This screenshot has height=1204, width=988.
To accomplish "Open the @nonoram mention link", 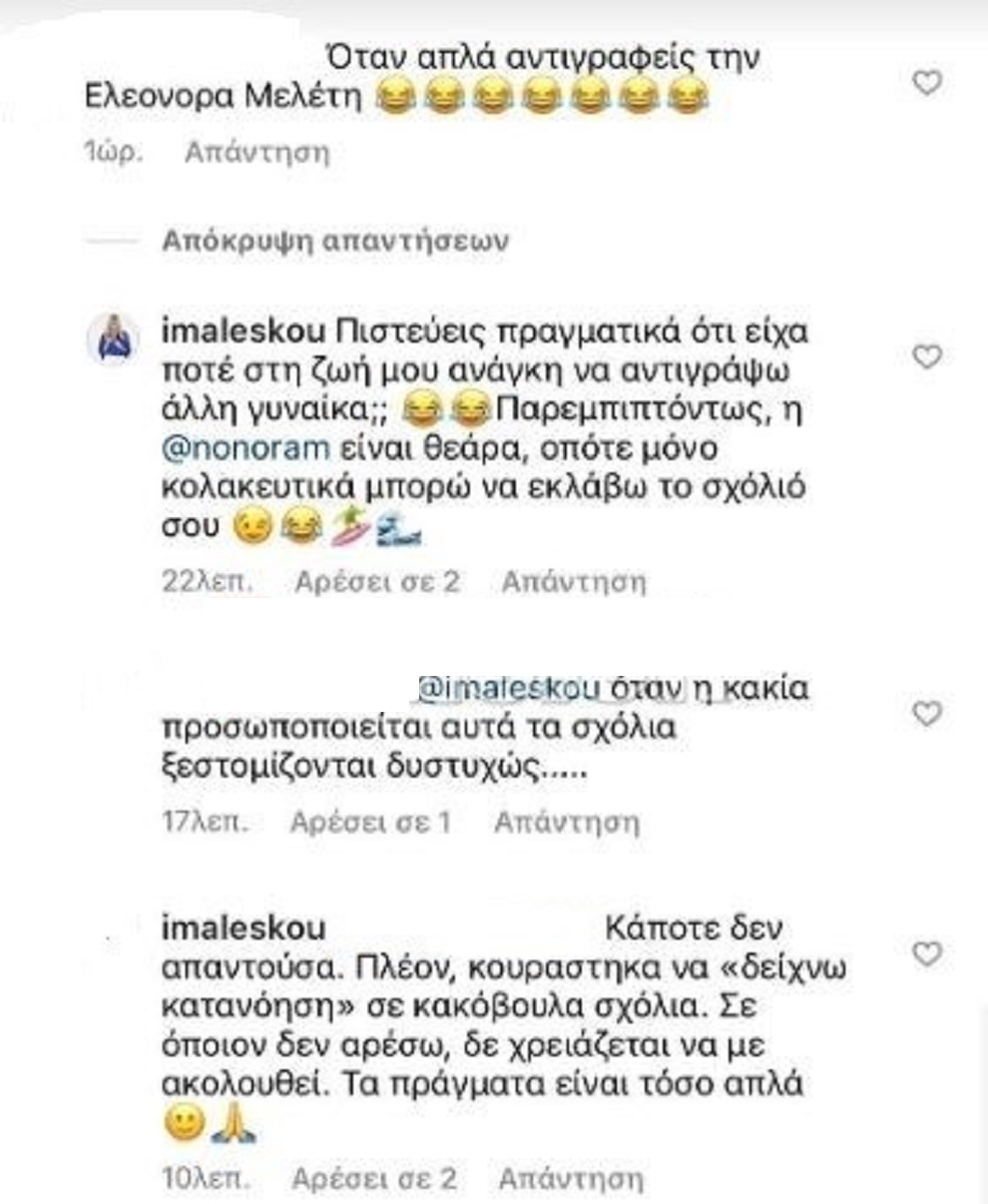I will 245,448.
